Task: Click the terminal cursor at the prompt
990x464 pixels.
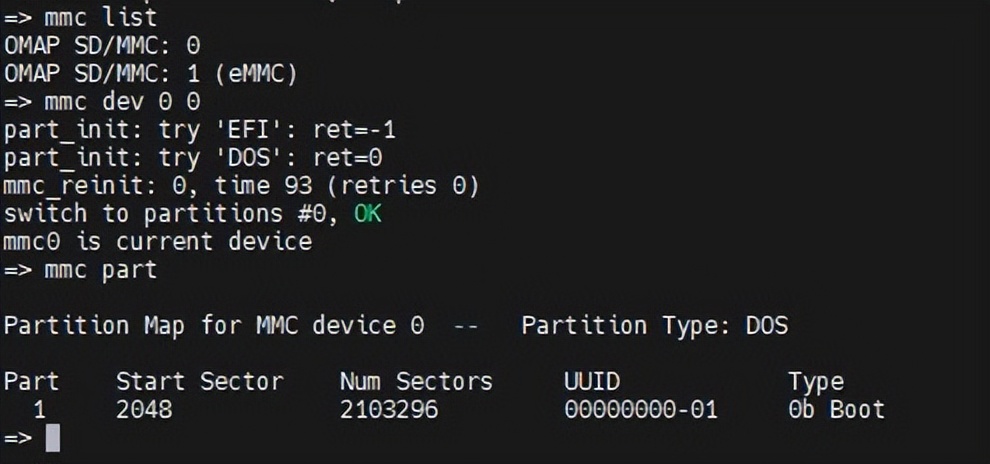Action: [x=53, y=438]
